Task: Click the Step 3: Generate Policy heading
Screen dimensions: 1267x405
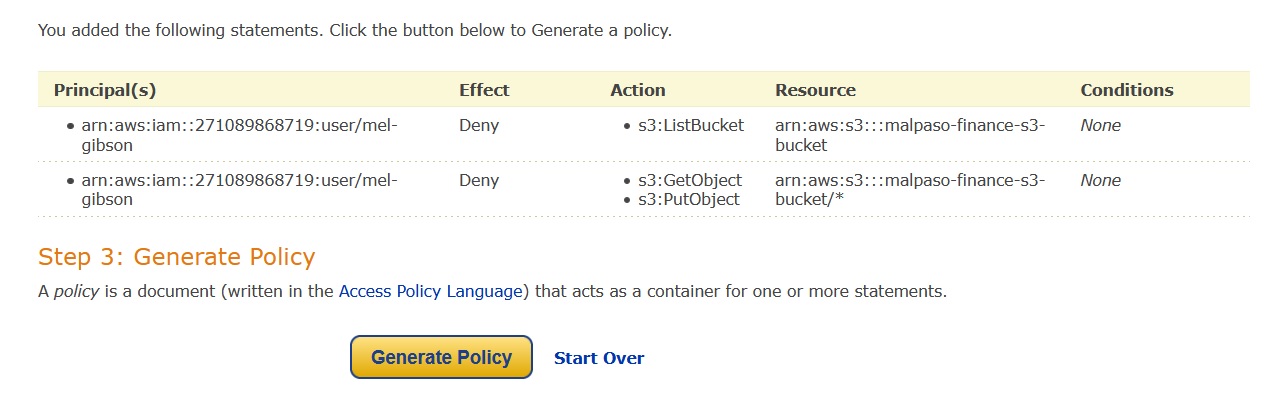Action: (x=177, y=257)
